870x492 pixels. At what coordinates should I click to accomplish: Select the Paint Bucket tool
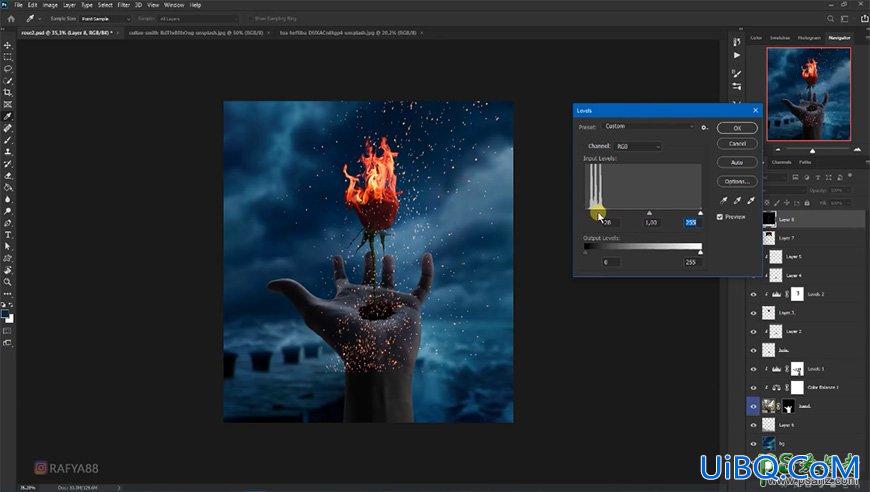click(7, 187)
